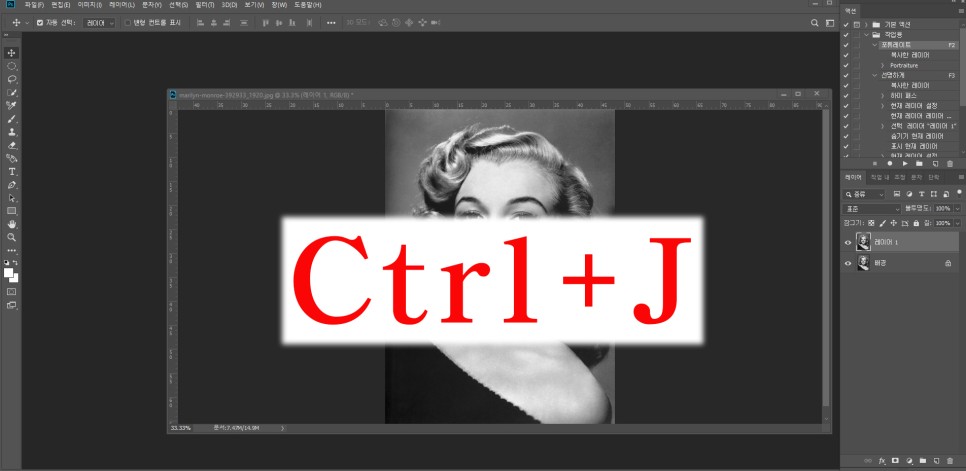The height and width of the screenshot is (471, 966).
Task: Select the Rectangle shape tool
Action: pos(12,211)
